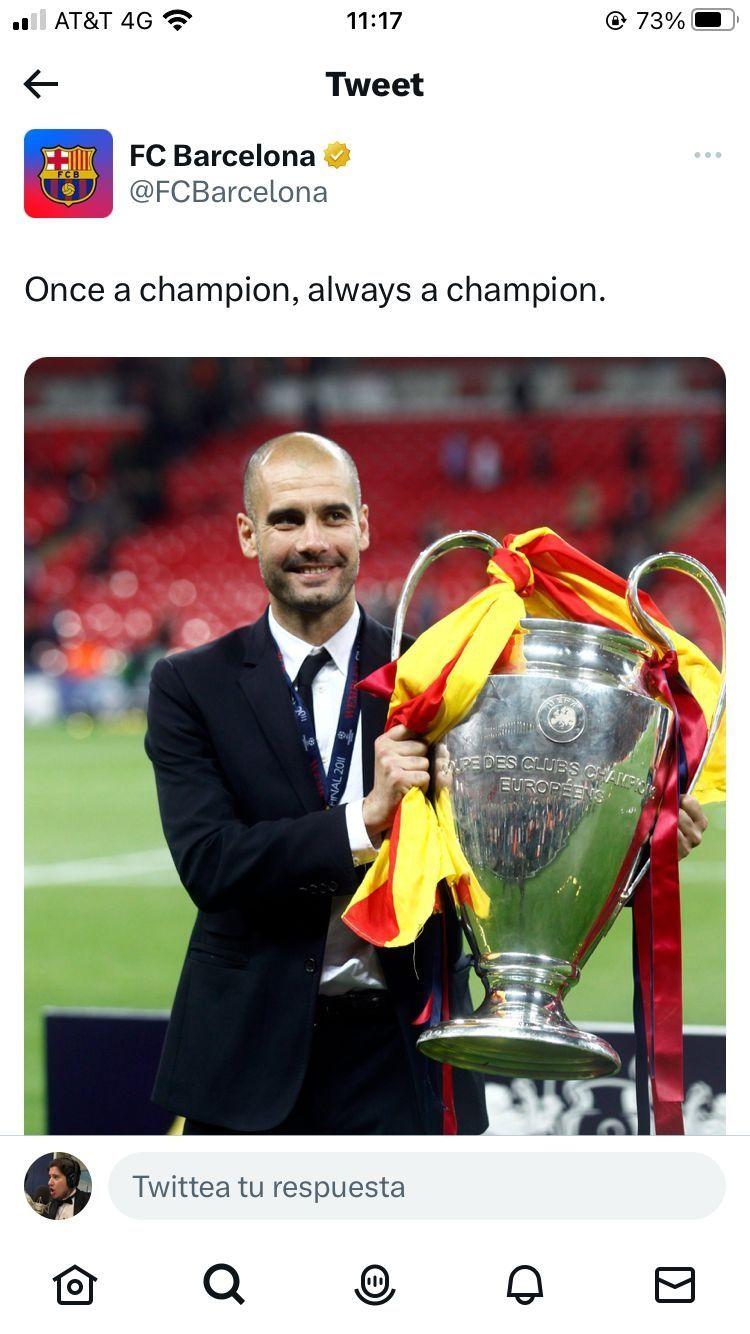The image size is (750, 1334).
Task: Open the trophy photo in the tweet
Action: [x=375, y=746]
